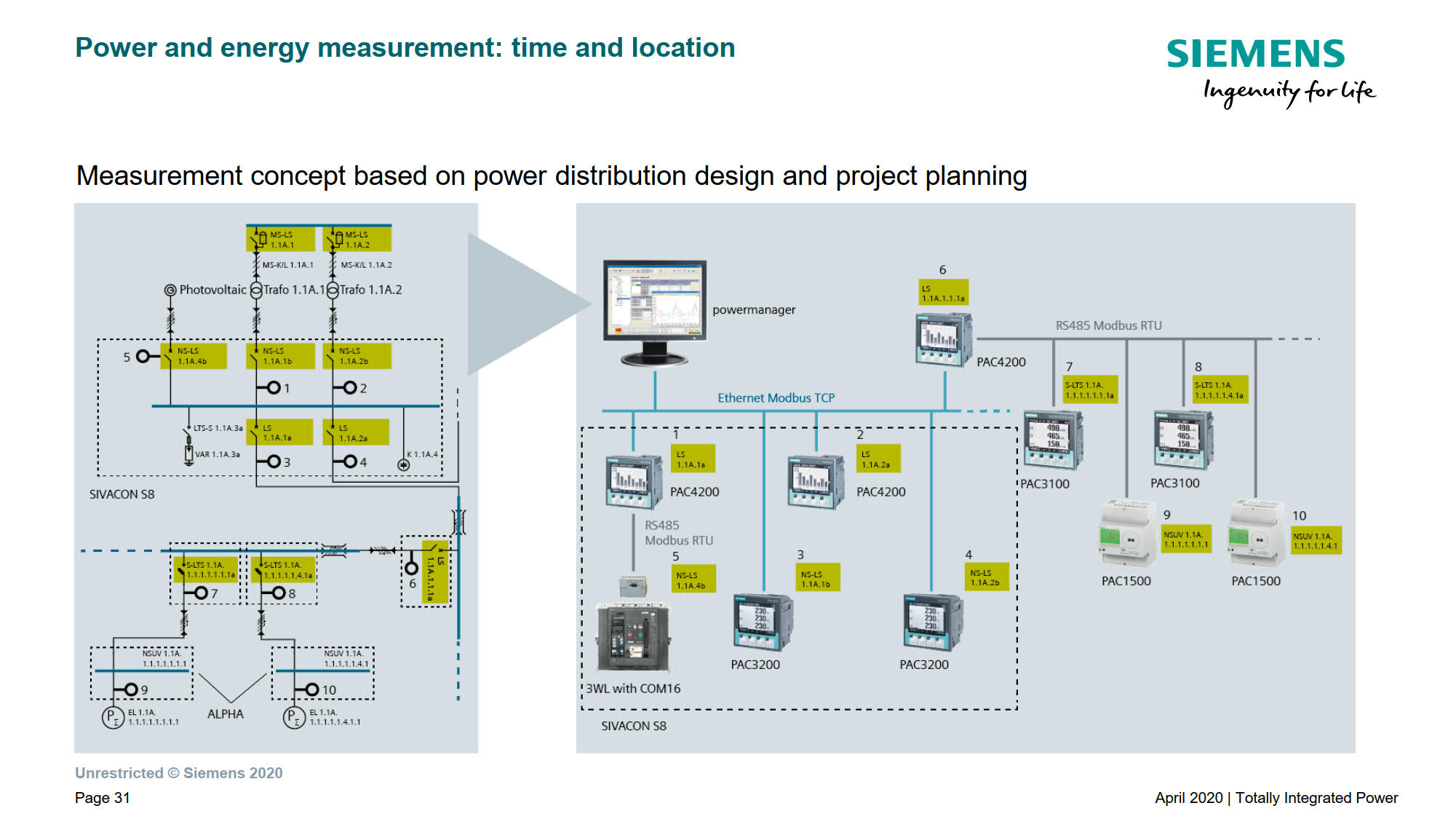Screen dimensions: 1456x819
Task: Click the PAC3100 meter numbered 7
Action: click(1052, 439)
